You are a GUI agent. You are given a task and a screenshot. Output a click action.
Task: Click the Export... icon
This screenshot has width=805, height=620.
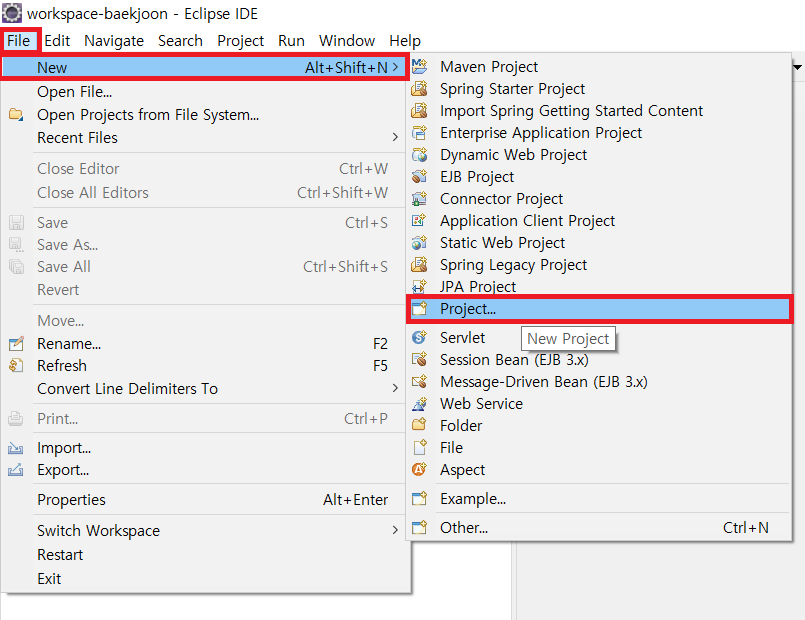15,470
